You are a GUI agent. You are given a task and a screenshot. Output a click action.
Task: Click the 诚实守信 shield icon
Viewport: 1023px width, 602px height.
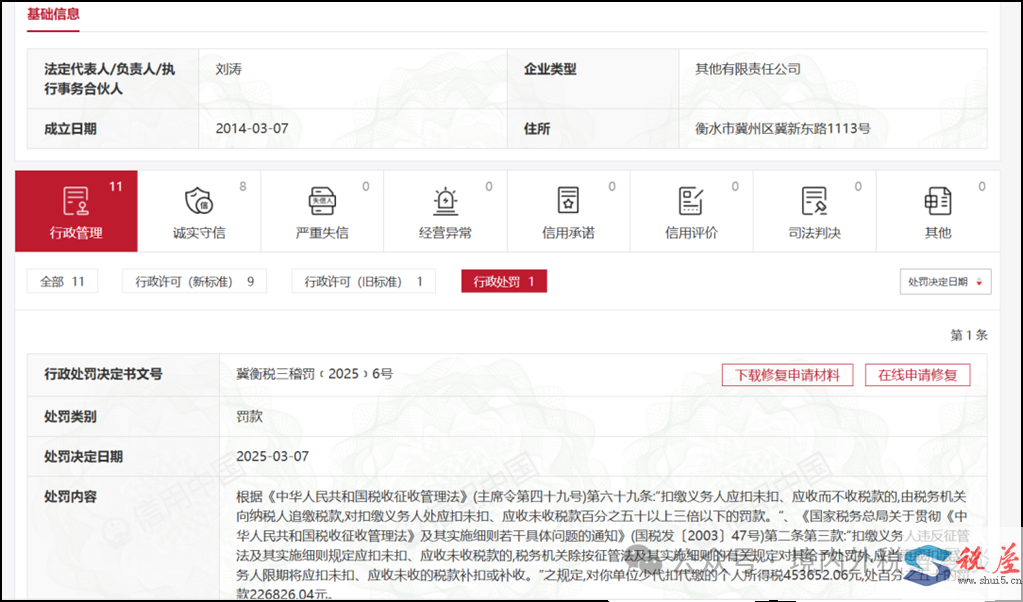(199, 201)
